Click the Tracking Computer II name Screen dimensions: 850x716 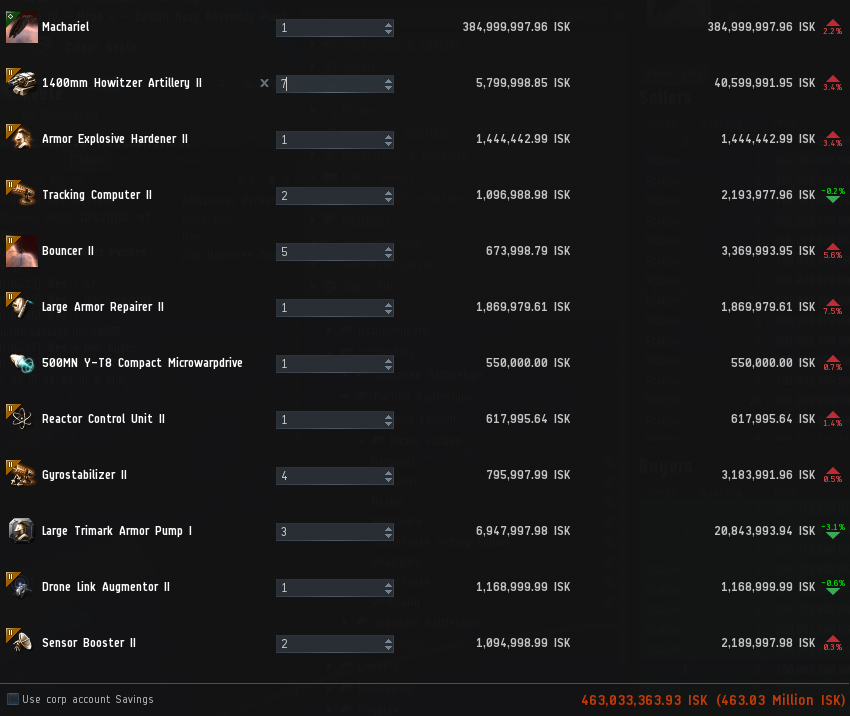(97, 195)
